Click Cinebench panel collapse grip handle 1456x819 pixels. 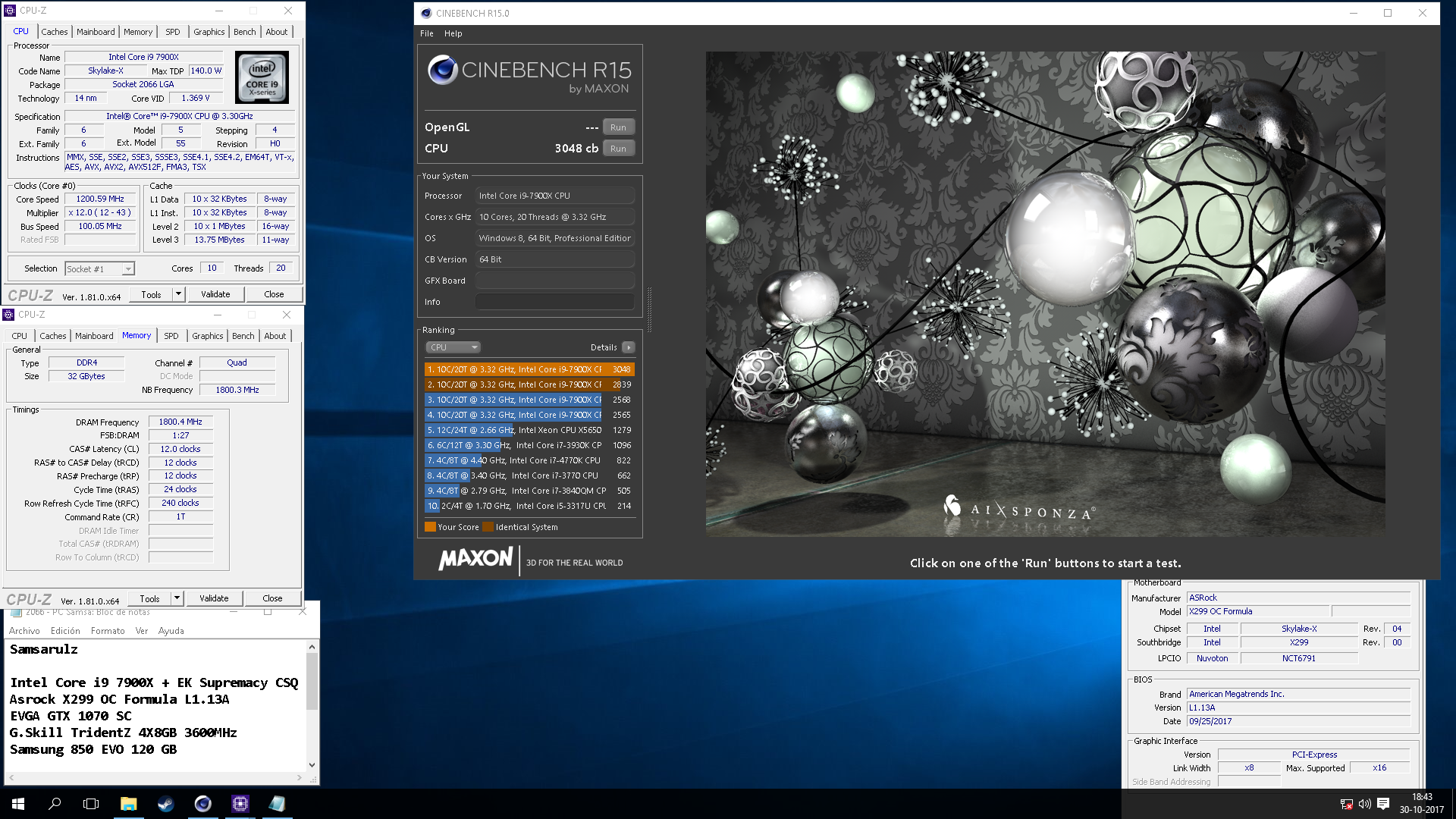tap(649, 309)
